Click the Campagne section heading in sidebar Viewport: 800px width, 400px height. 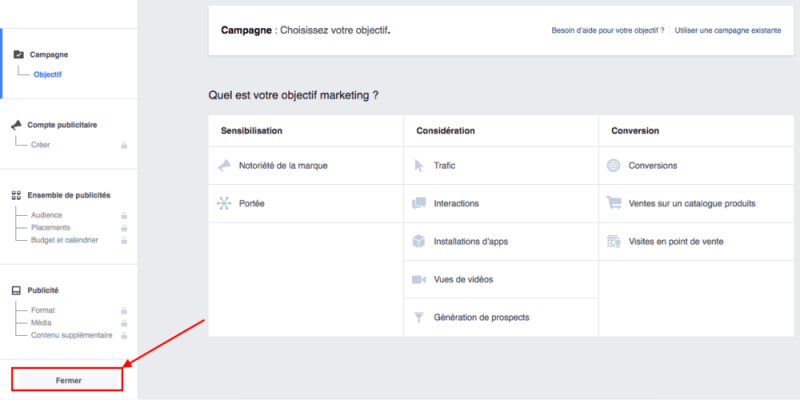(x=49, y=55)
